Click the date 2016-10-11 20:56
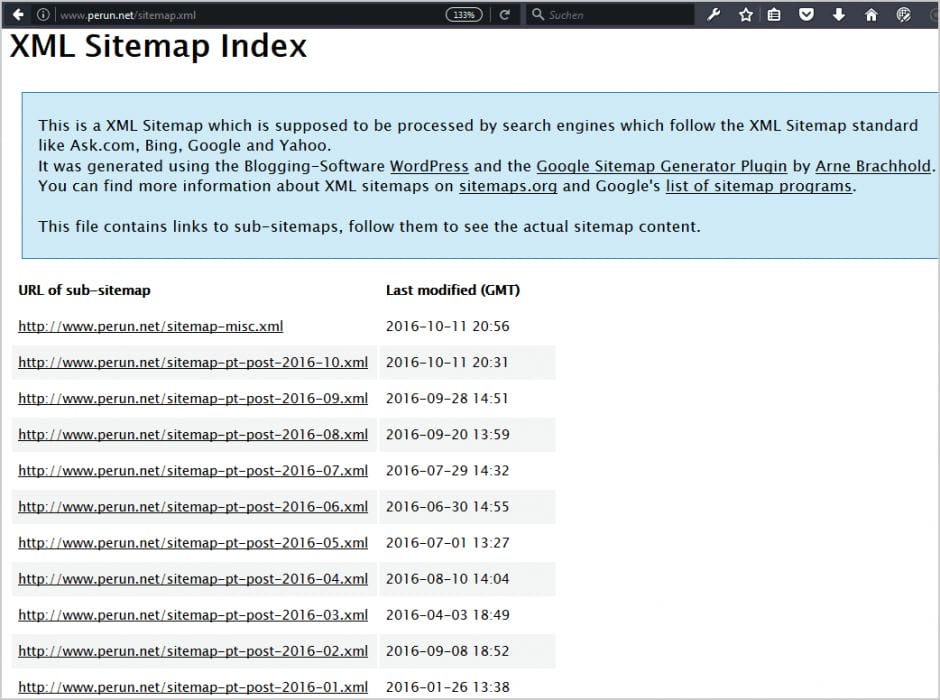 click(447, 326)
